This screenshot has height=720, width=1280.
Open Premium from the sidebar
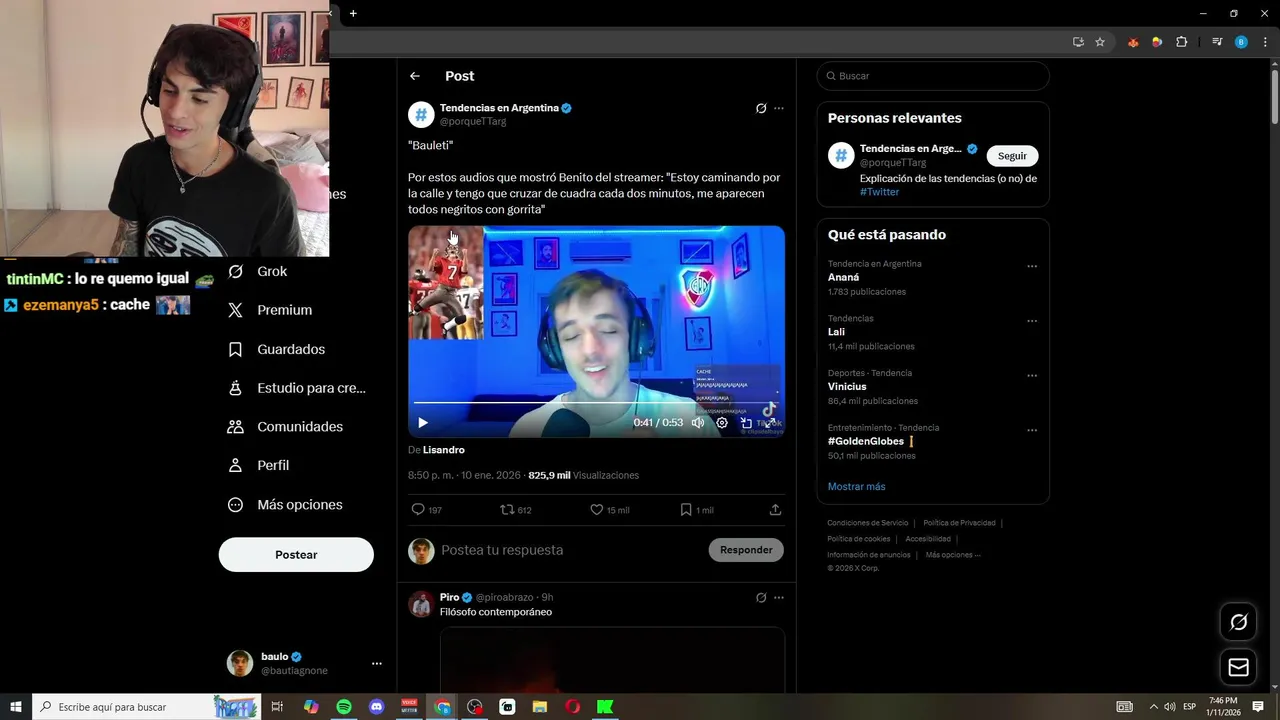click(x=270, y=310)
